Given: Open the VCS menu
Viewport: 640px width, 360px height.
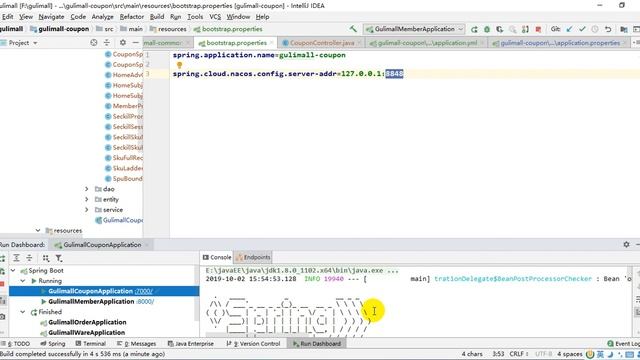Looking at the screenshot, I should [x=215, y=17].
